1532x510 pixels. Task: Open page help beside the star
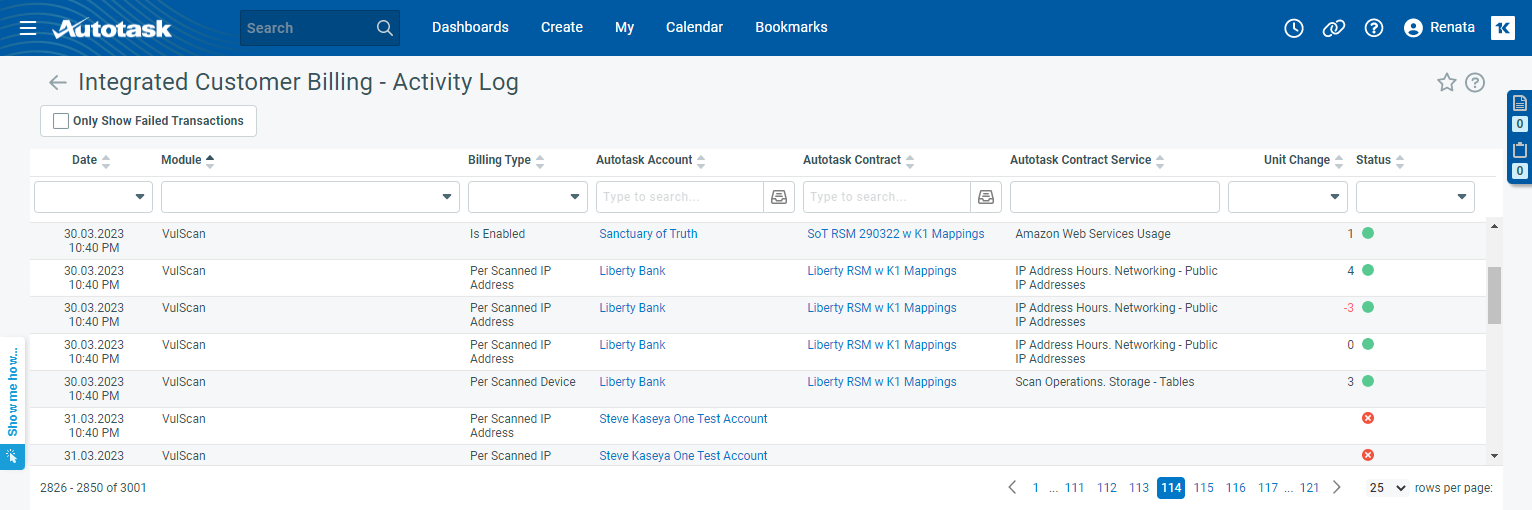coord(1475,83)
